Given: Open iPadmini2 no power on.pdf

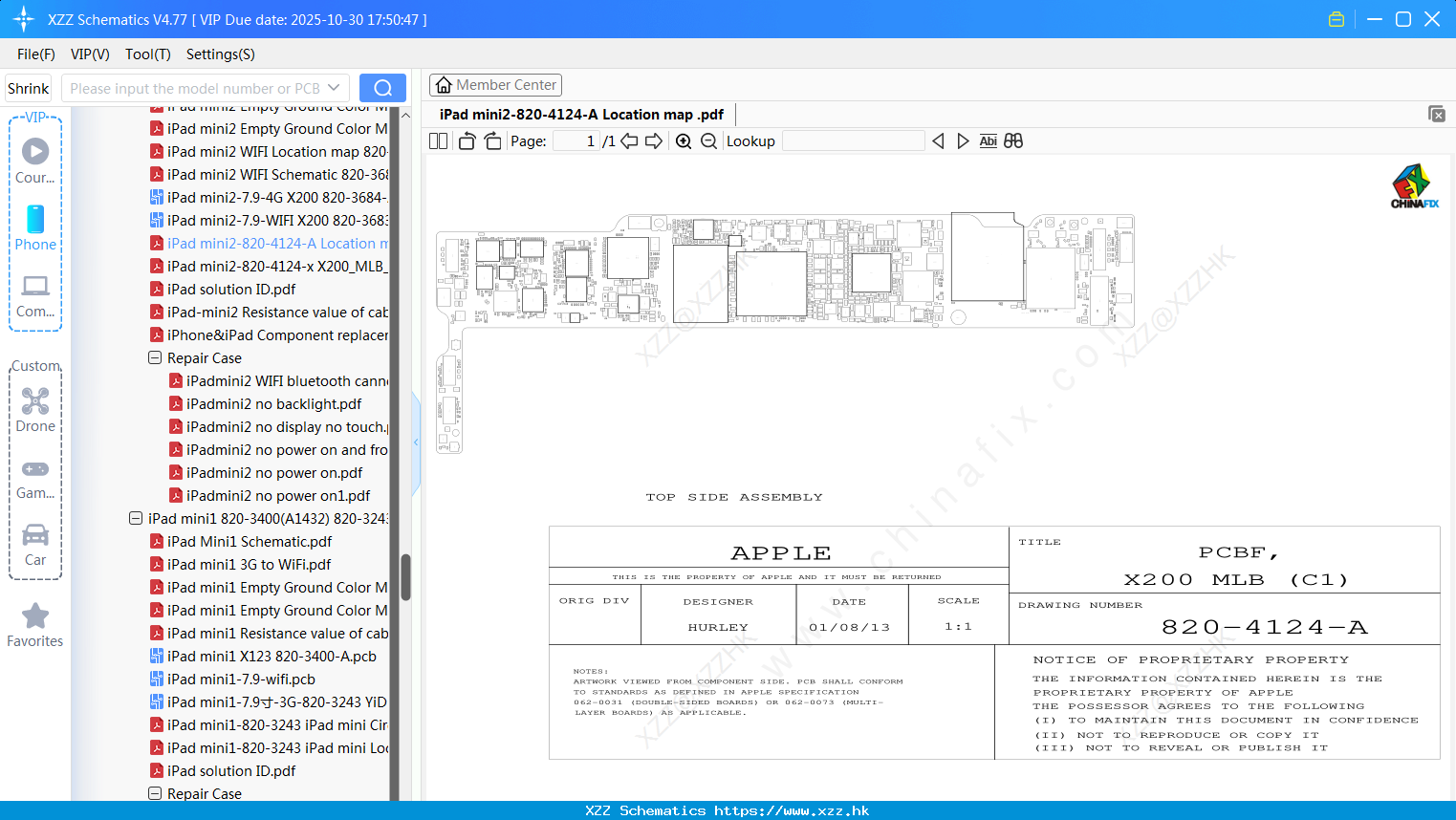Looking at the screenshot, I should coord(266,473).
